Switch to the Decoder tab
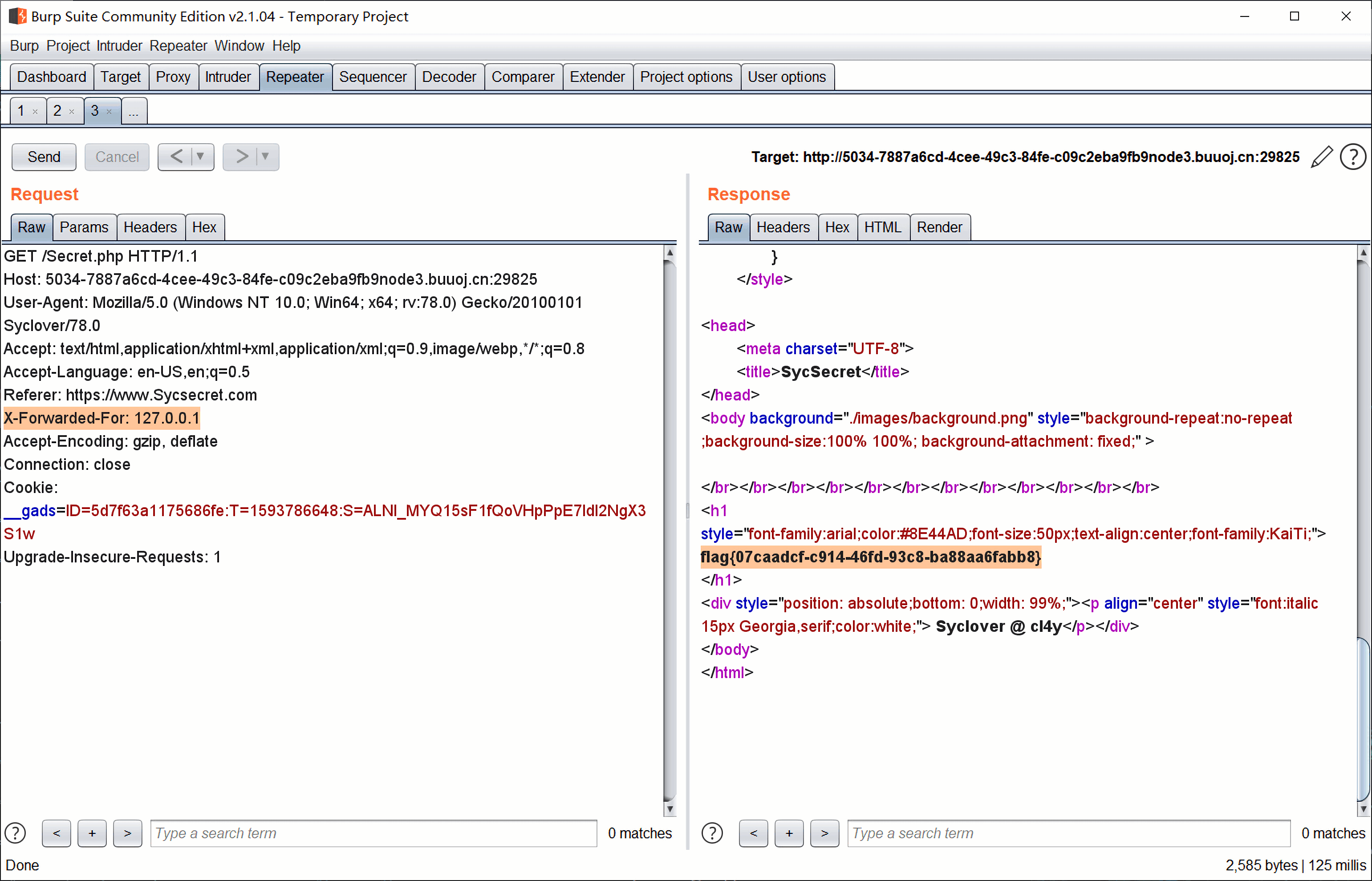This screenshot has width=1372, height=881. click(x=449, y=77)
